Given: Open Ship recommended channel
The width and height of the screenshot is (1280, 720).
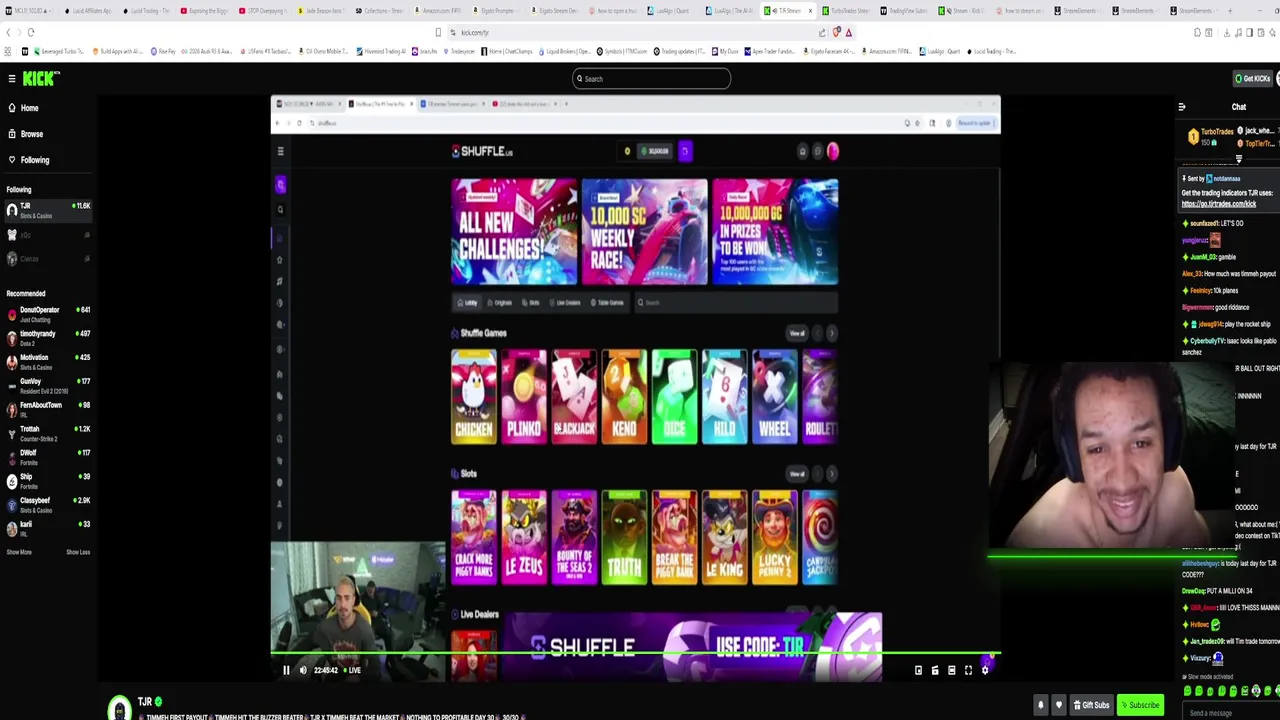Looking at the screenshot, I should pyautogui.click(x=47, y=482).
